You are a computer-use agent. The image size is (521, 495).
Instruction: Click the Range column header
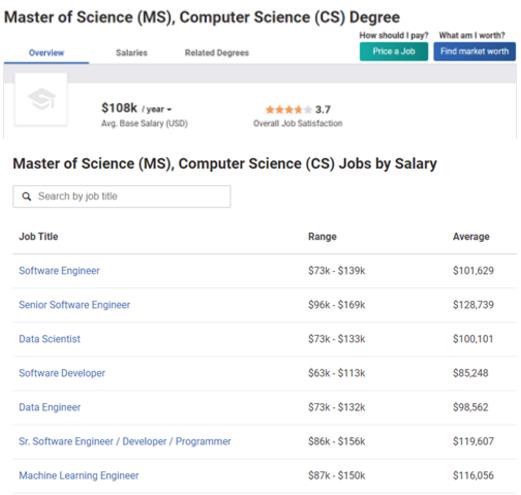click(x=322, y=236)
